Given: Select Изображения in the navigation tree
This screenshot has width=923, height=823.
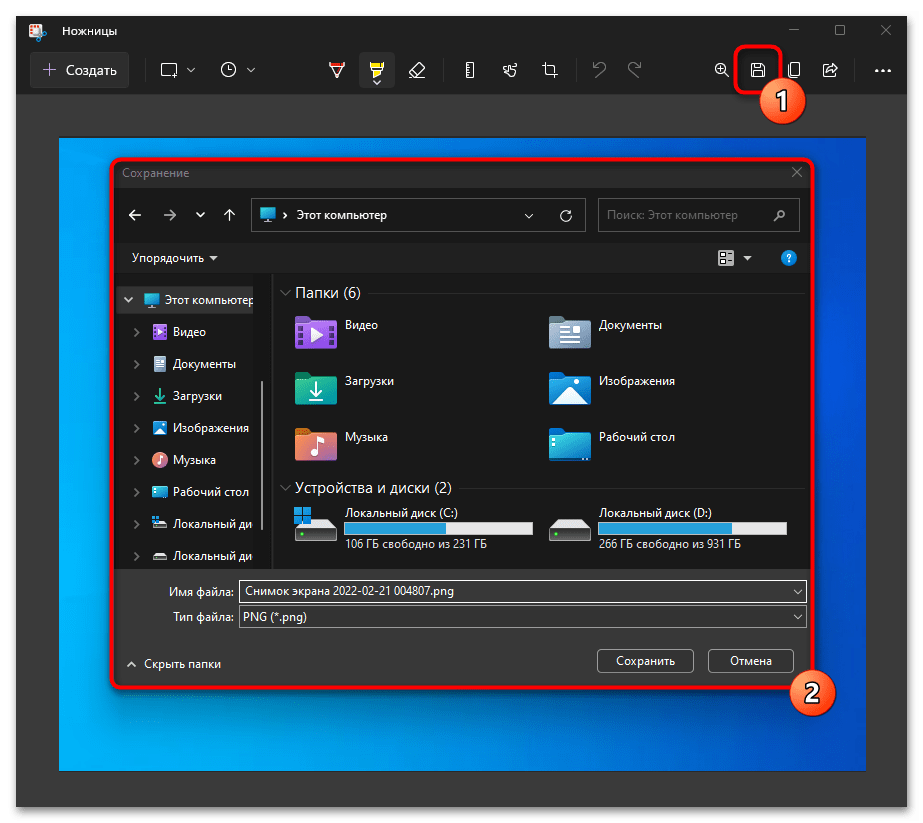Looking at the screenshot, I should pyautogui.click(x=200, y=428).
